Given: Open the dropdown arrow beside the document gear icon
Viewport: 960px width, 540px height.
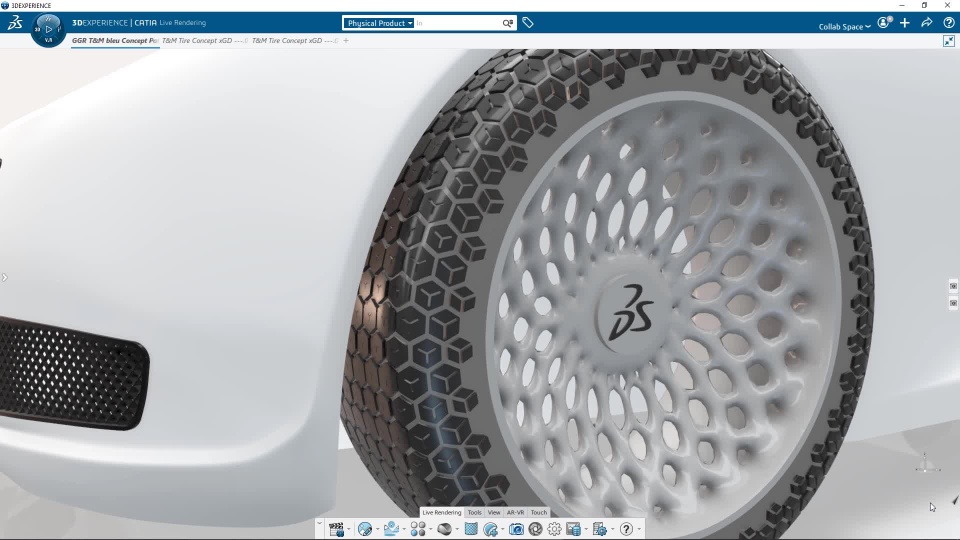Looking at the screenshot, I should coord(612,529).
